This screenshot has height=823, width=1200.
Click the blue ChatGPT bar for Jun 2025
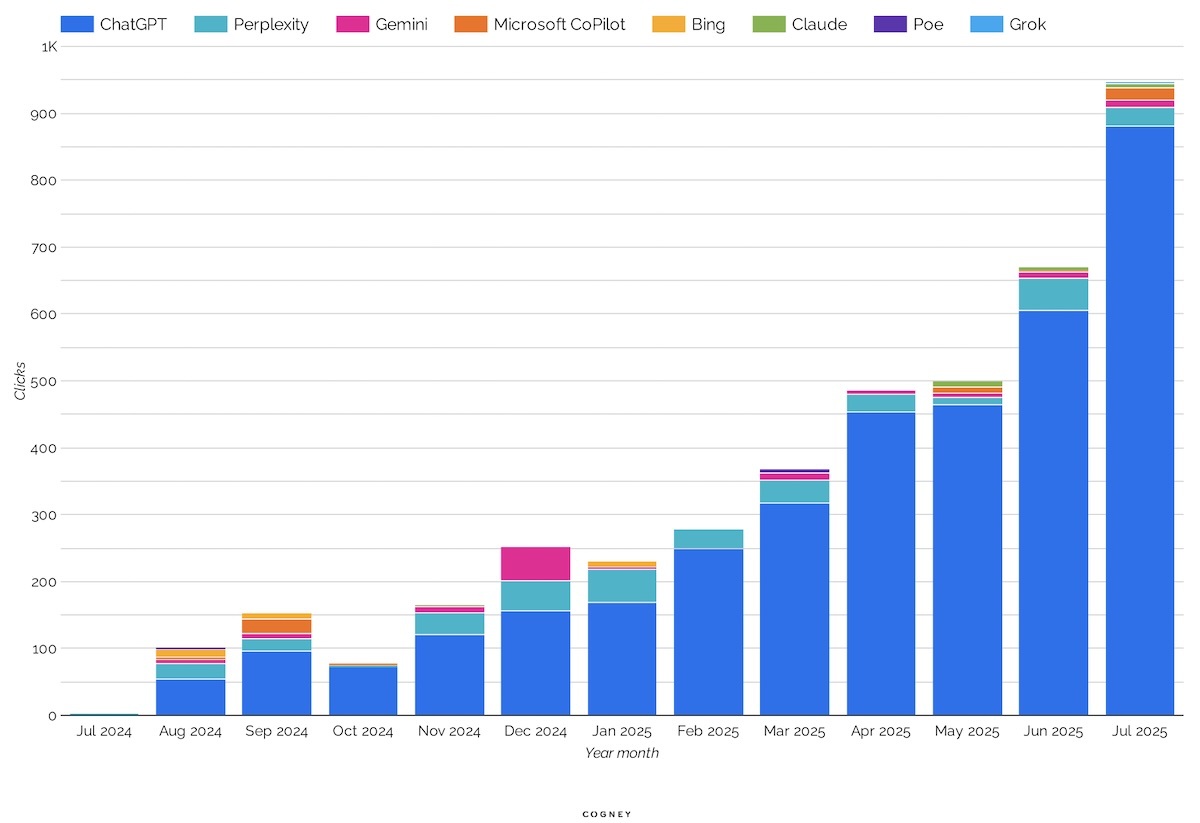coord(1054,513)
